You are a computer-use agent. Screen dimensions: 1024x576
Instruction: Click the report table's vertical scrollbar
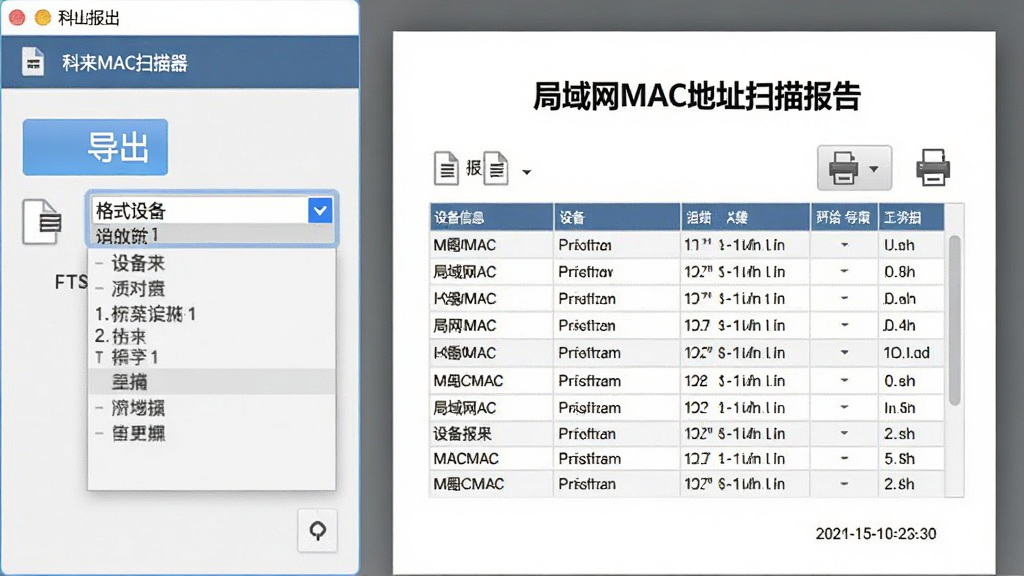(954, 320)
